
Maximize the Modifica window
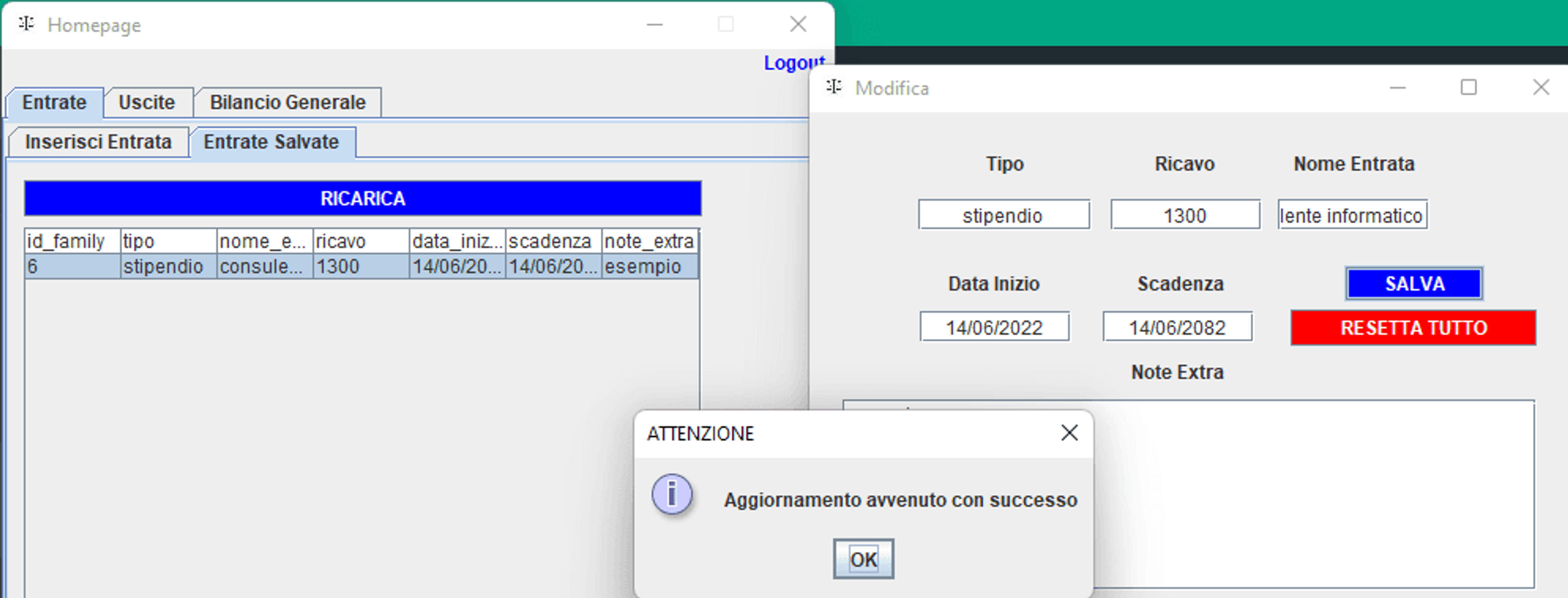pos(1469,88)
